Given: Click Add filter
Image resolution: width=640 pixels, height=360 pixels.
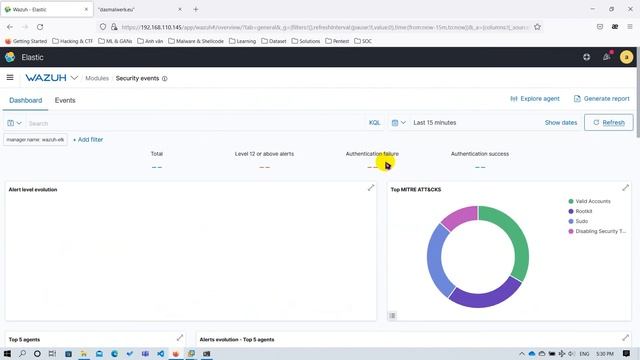Looking at the screenshot, I should coord(88,140).
